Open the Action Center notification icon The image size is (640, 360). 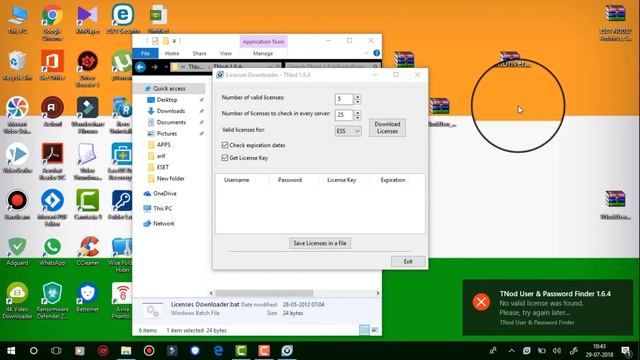click(626, 351)
